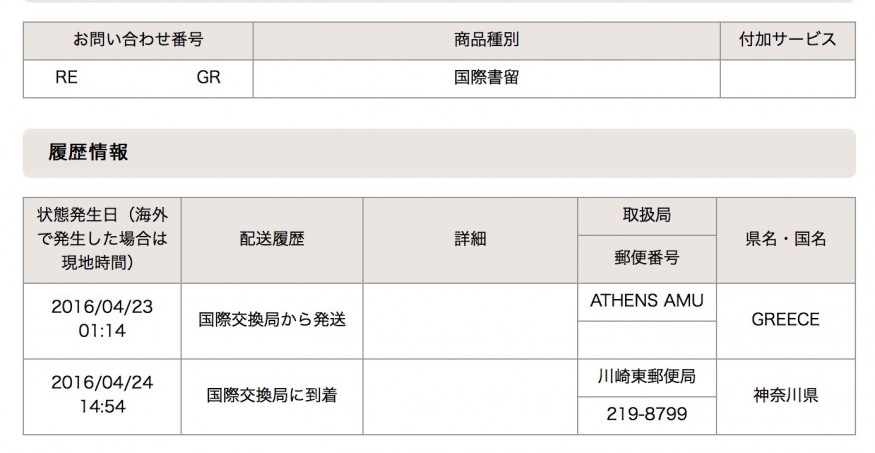Click the 国際交換局から発送 status entry

click(x=271, y=320)
